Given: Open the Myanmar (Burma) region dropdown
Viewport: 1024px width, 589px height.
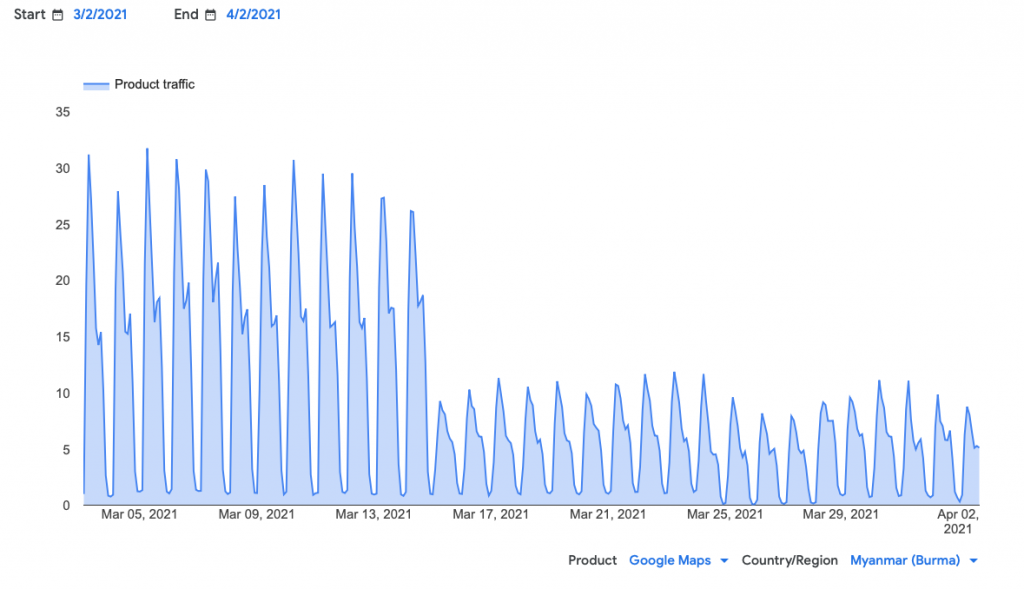Looking at the screenshot, I should click(x=904, y=561).
